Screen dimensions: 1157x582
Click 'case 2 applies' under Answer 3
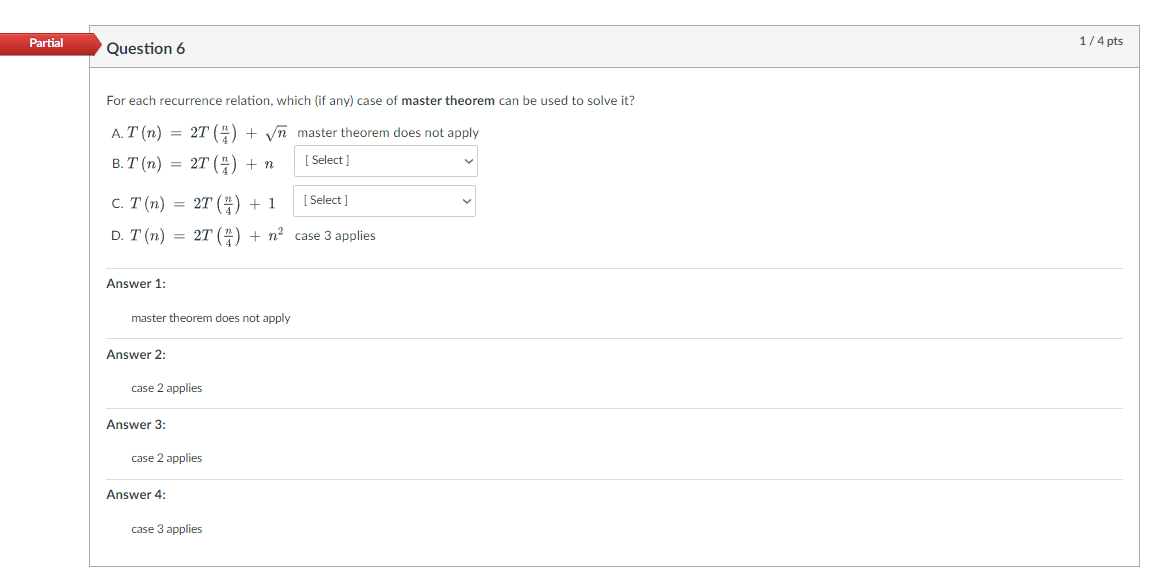(165, 457)
